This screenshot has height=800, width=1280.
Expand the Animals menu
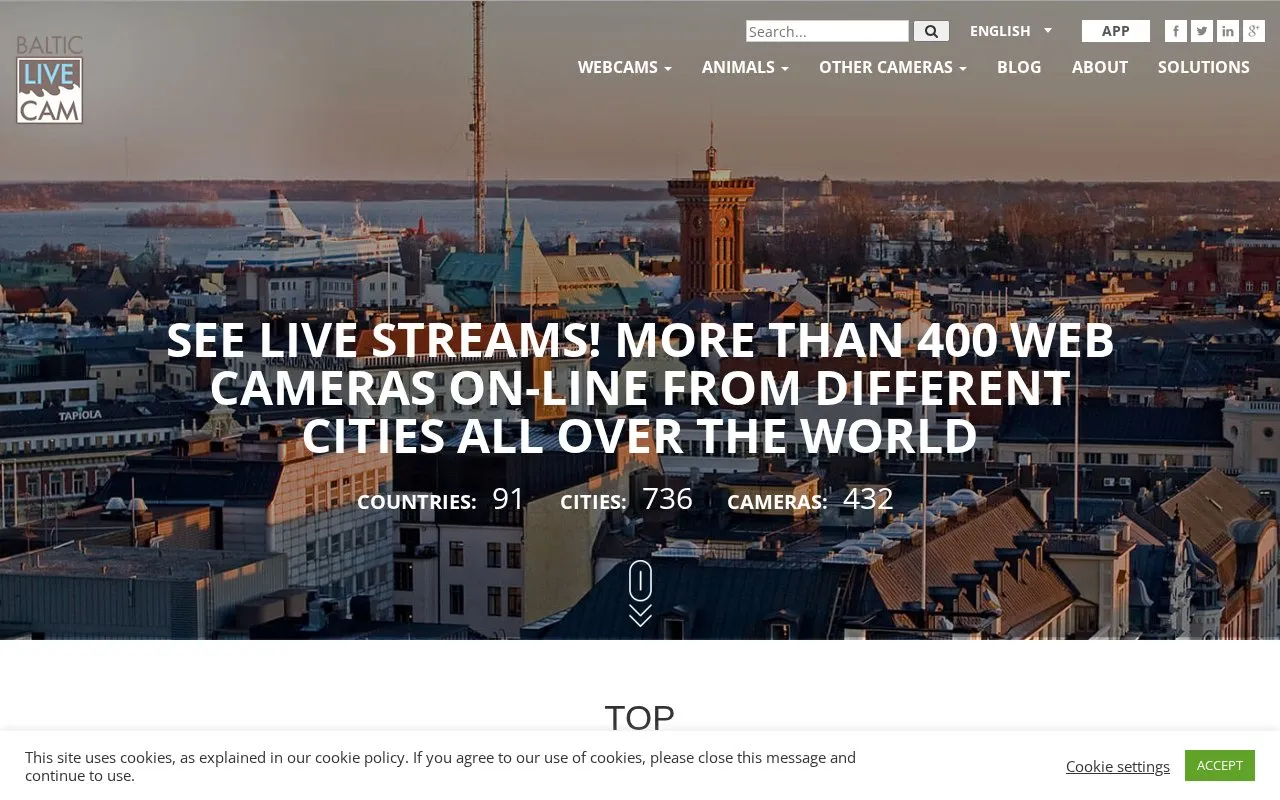745,67
